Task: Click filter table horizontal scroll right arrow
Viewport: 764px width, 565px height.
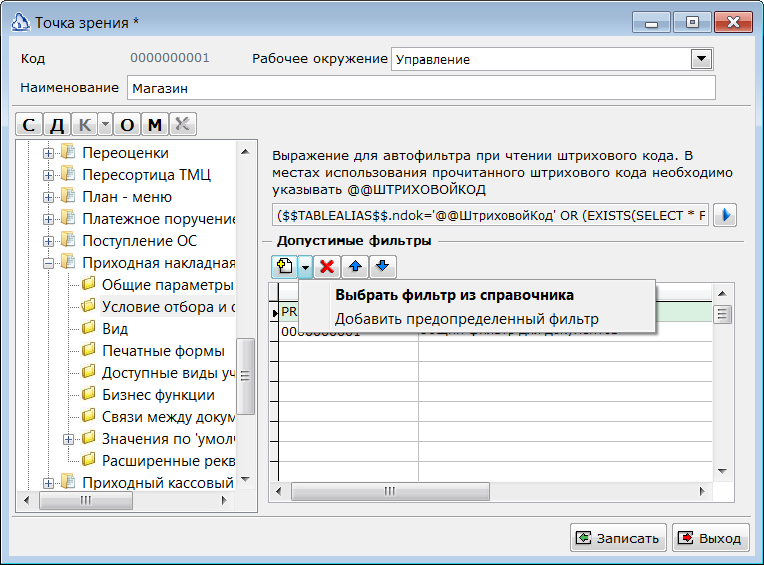Action: [702, 491]
